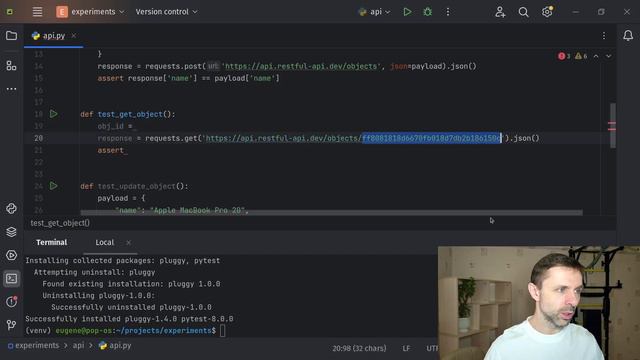Click the assert keyword on line 21
The height and width of the screenshot is (360, 640).
110,150
